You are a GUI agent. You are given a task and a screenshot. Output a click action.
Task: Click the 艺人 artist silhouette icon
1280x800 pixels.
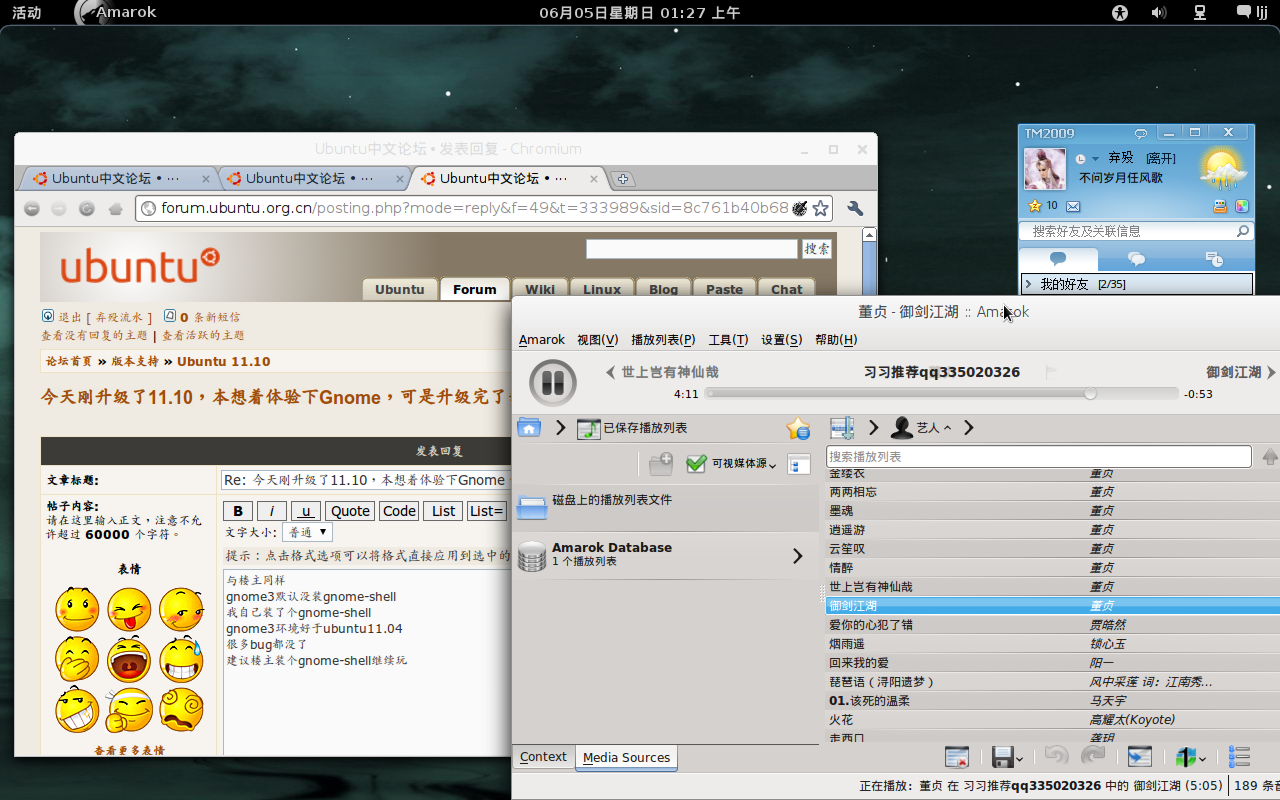[x=902, y=428]
